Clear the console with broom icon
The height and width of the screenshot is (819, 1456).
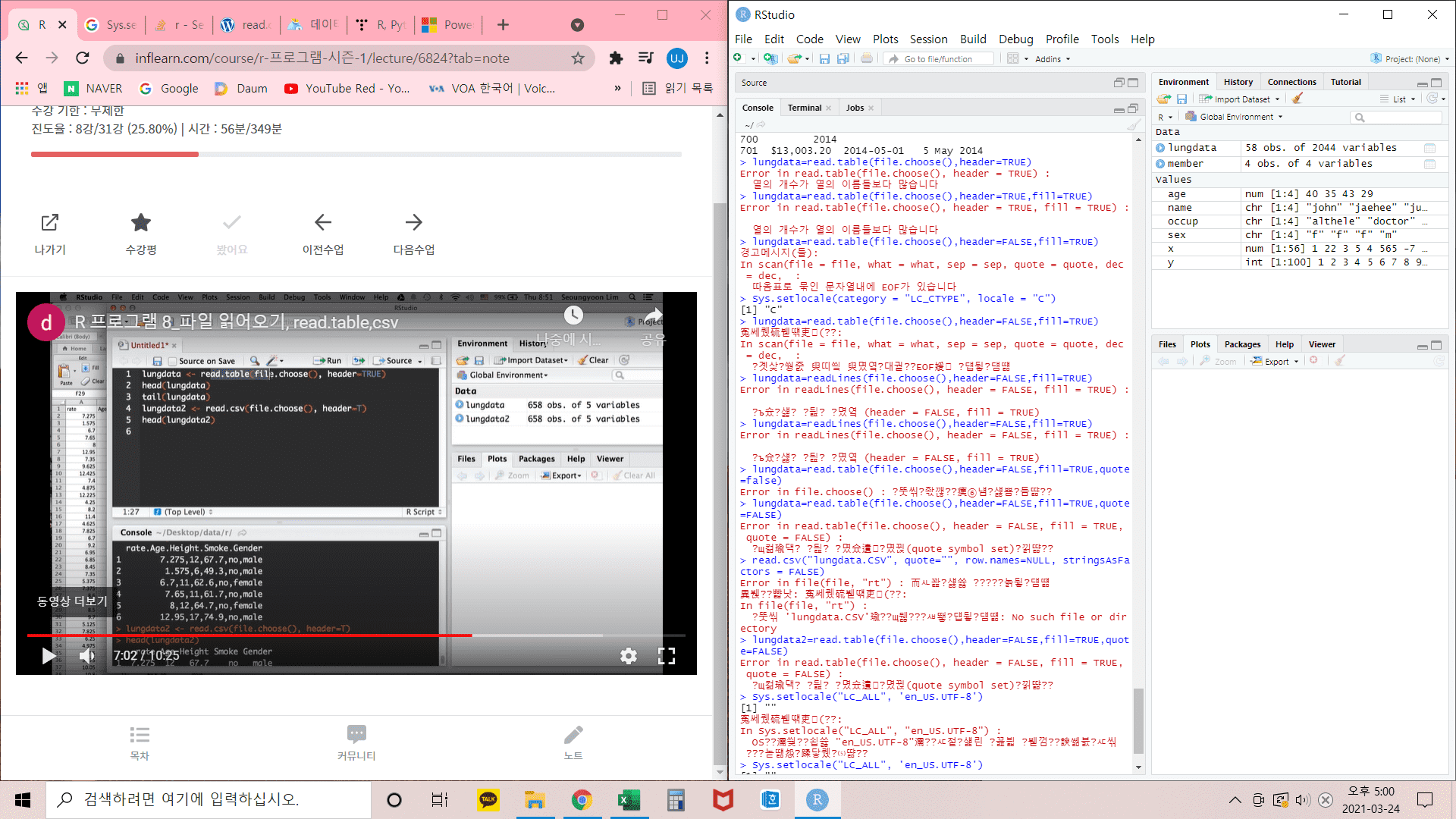coord(1133,124)
